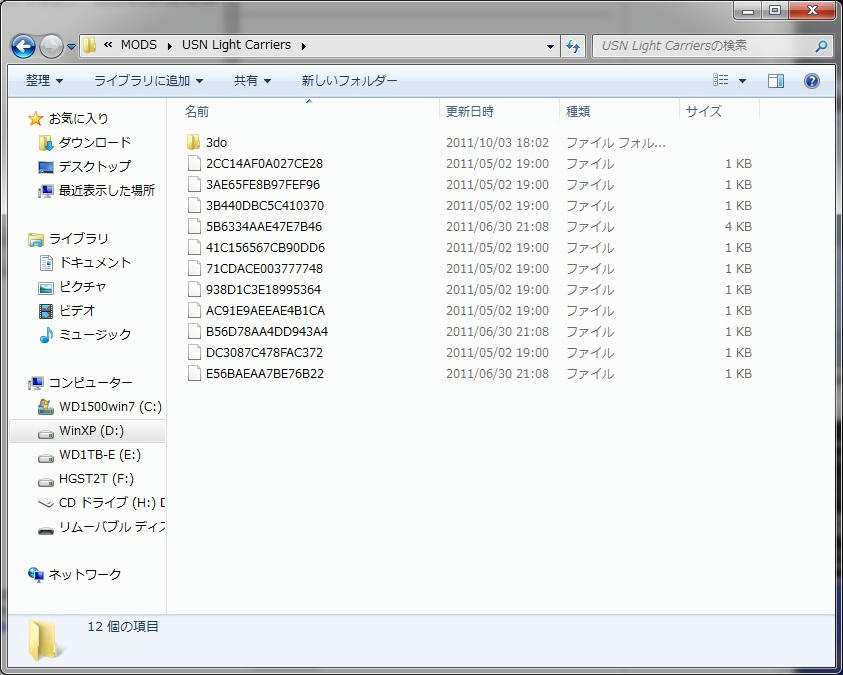Viewport: 843px width, 675px height.
Task: Open the ライブラリに追加 menu
Action: point(148,81)
